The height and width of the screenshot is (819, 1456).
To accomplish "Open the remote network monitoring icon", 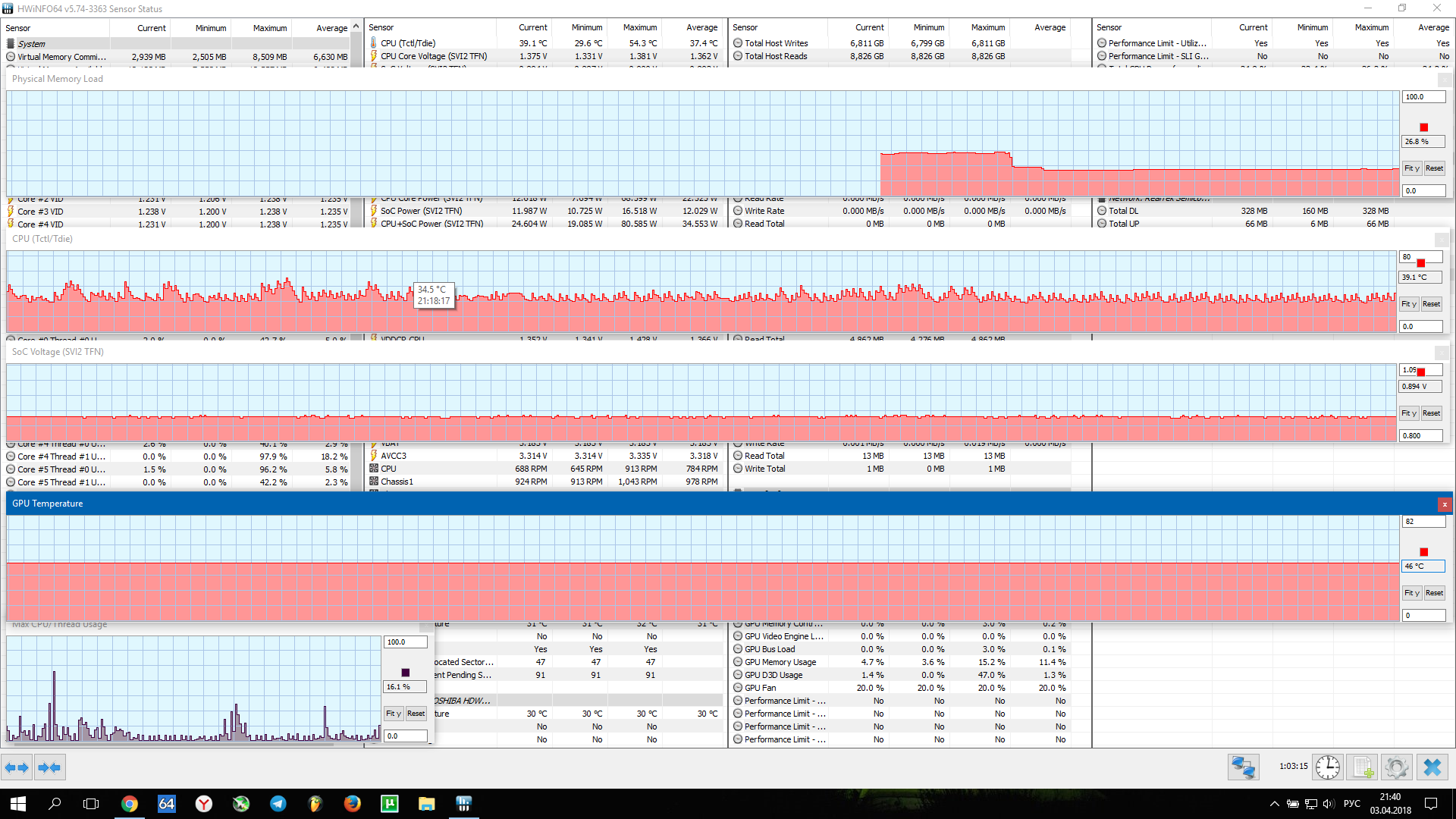I will pos(1243,767).
